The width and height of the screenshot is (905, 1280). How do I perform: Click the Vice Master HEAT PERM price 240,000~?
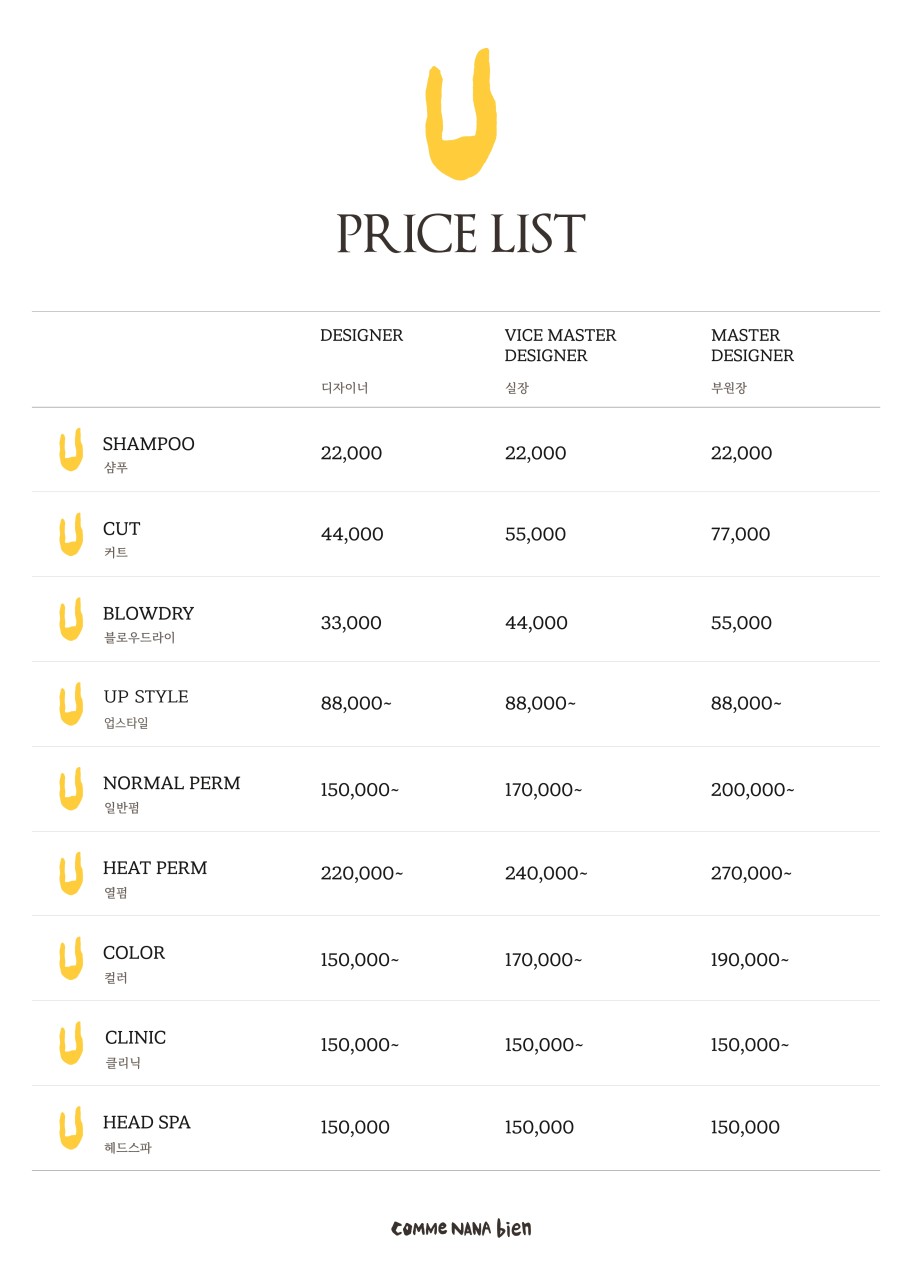(546, 874)
